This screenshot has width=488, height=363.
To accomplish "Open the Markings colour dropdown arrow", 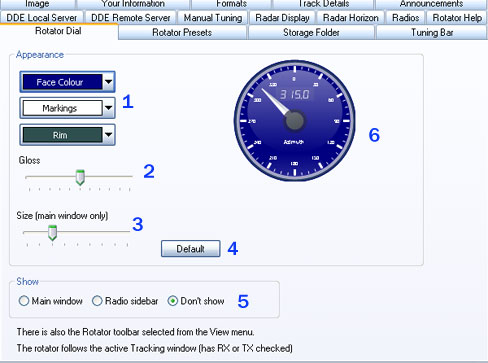I will pos(109,108).
